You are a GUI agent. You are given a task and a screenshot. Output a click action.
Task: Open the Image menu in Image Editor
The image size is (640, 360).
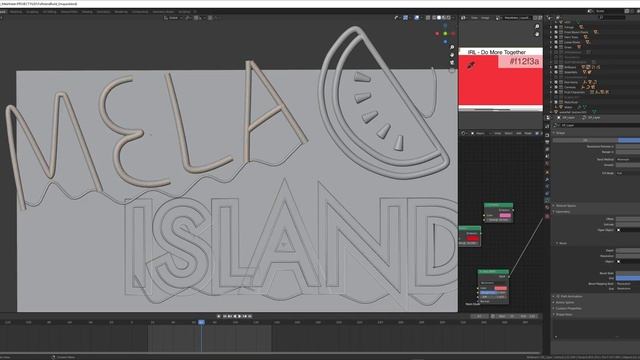[485, 18]
